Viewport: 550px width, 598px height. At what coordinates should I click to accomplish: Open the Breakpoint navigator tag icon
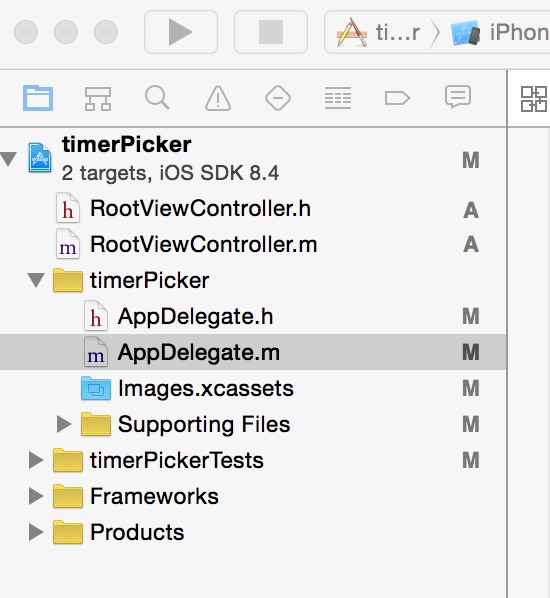[x=397, y=98]
